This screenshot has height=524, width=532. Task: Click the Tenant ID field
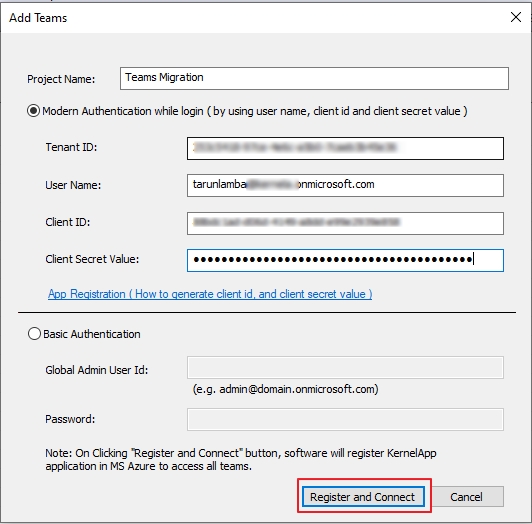click(x=345, y=148)
